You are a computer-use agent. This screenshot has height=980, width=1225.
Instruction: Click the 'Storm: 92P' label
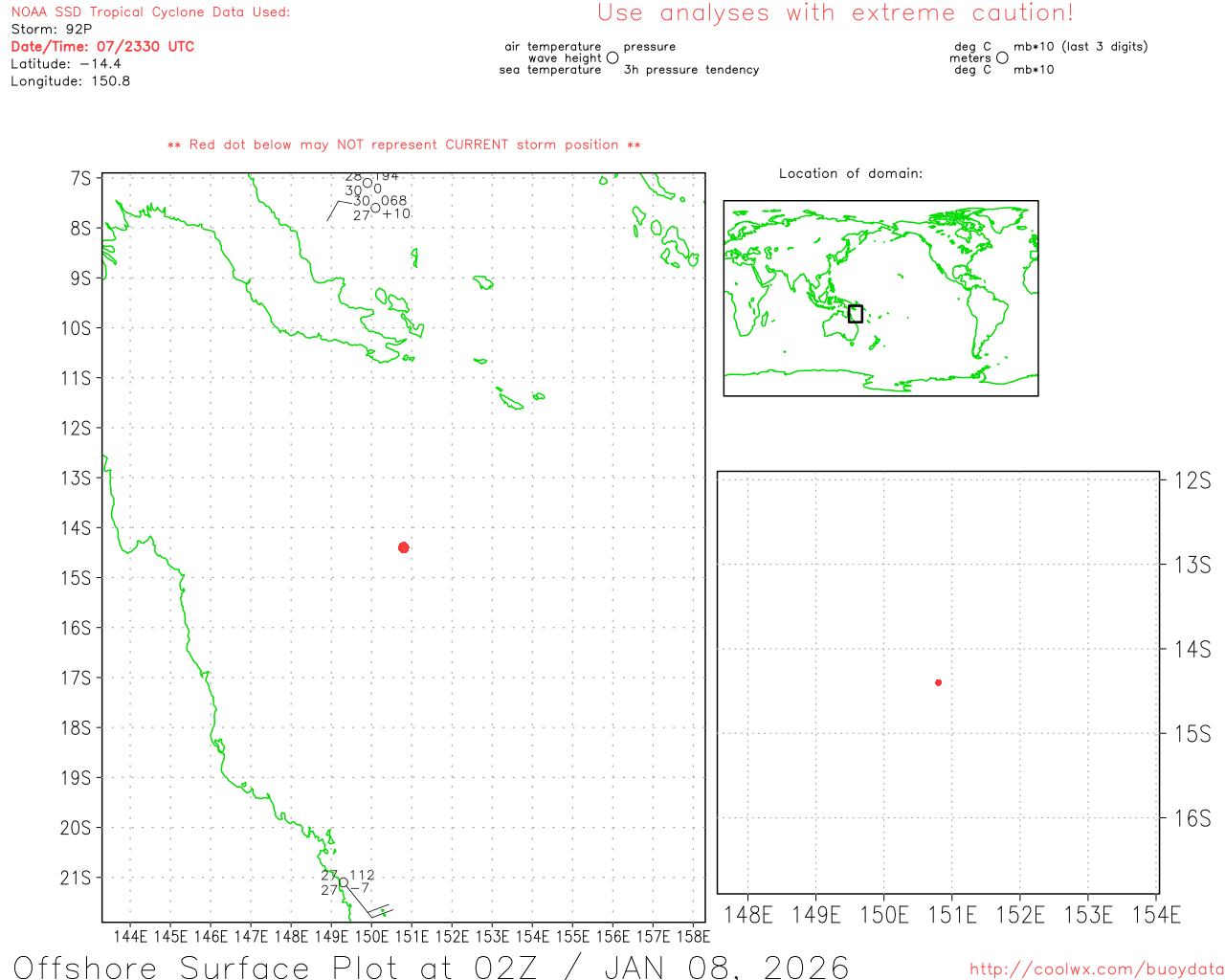coord(52,29)
